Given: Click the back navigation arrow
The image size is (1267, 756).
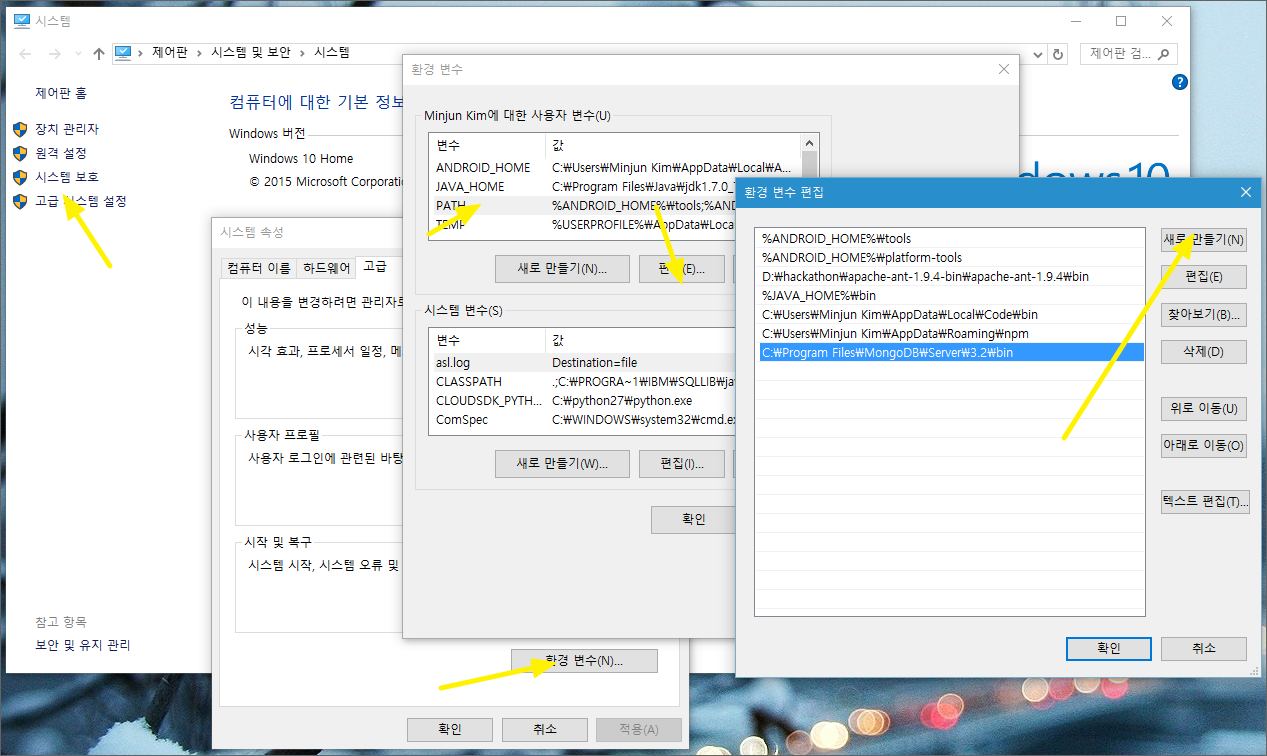Looking at the screenshot, I should pos(24,53).
